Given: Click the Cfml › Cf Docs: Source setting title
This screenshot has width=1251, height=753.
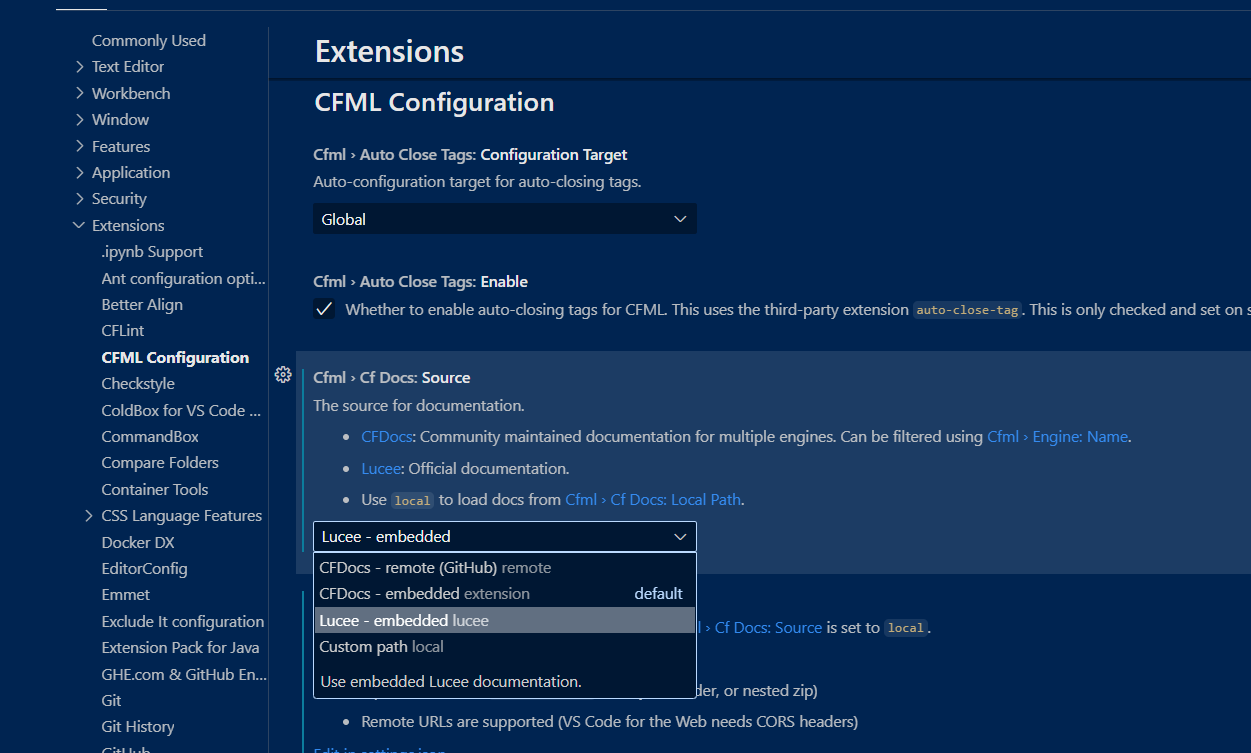Looking at the screenshot, I should (392, 378).
